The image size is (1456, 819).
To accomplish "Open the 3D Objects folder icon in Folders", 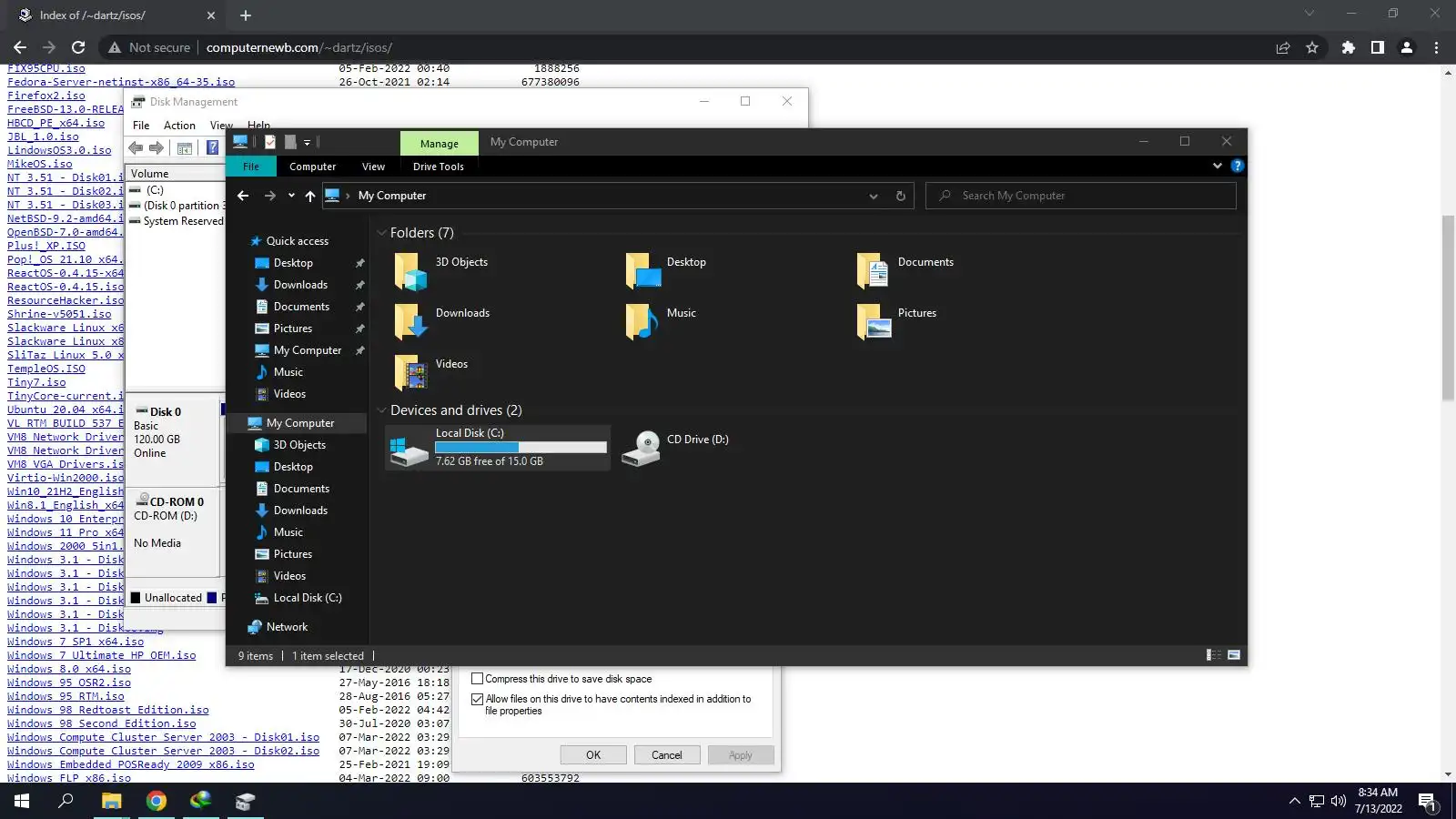I will click(x=410, y=271).
